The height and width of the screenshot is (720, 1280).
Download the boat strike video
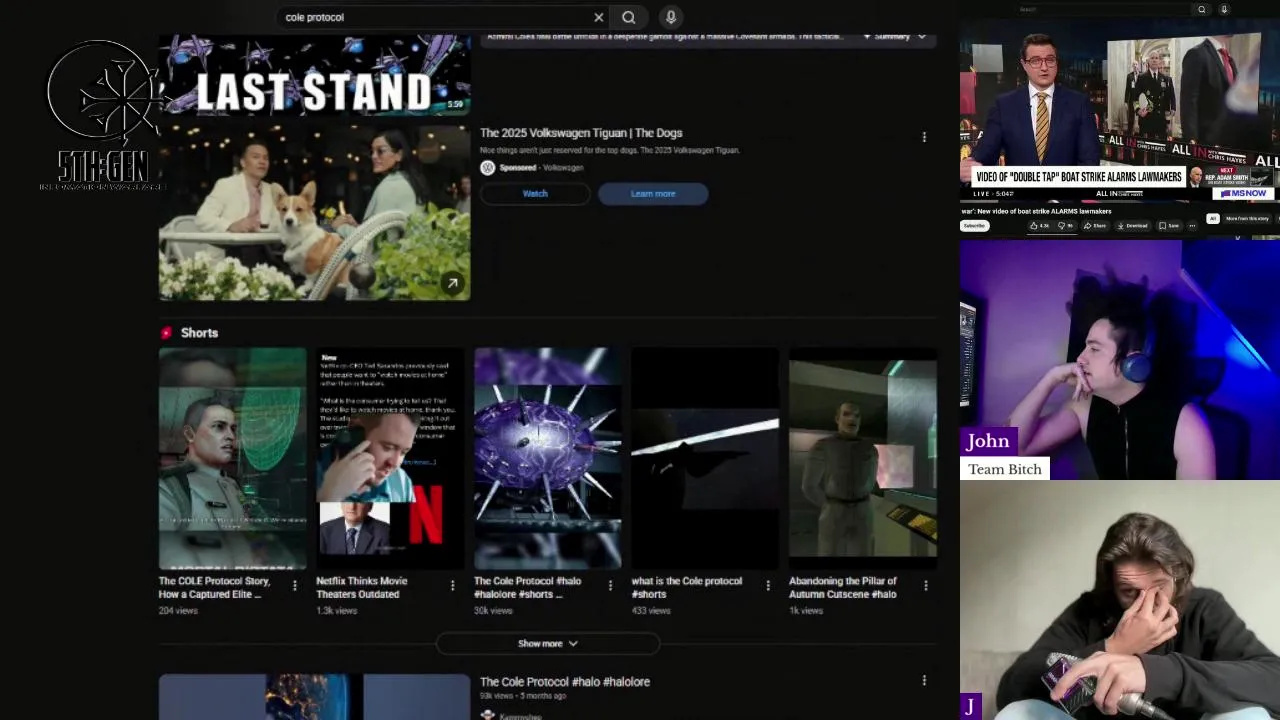(1133, 226)
